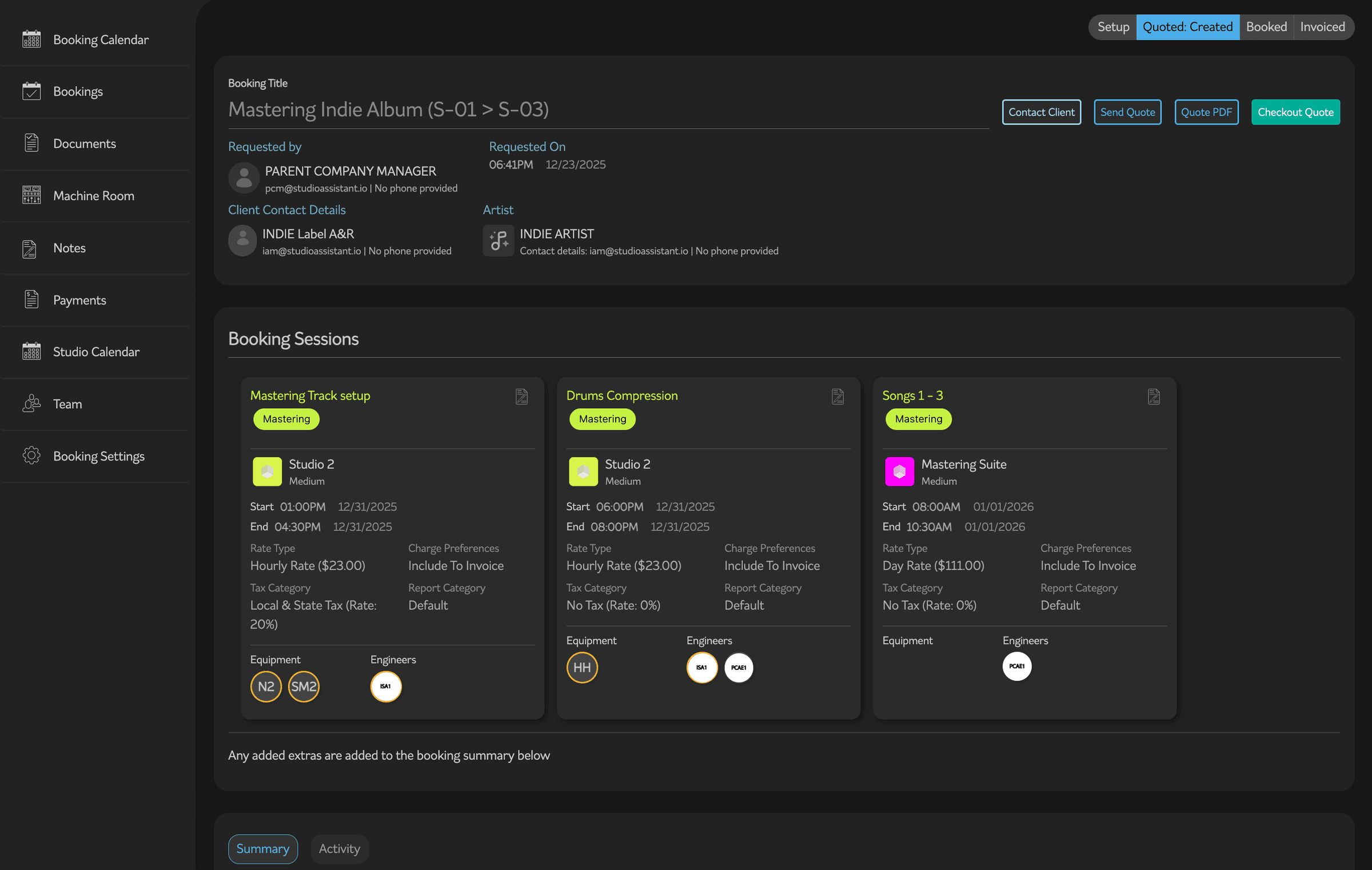
Task: Click the "Booking Sessions" heading
Action: (293, 338)
